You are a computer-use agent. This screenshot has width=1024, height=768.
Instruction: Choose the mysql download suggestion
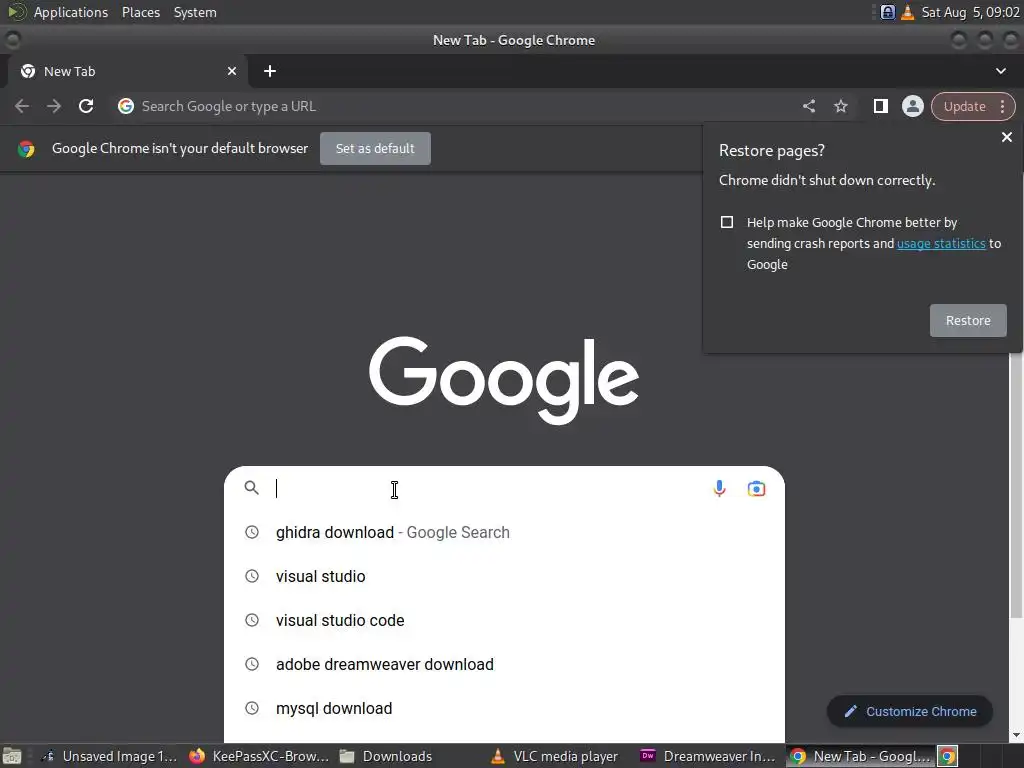click(504, 708)
